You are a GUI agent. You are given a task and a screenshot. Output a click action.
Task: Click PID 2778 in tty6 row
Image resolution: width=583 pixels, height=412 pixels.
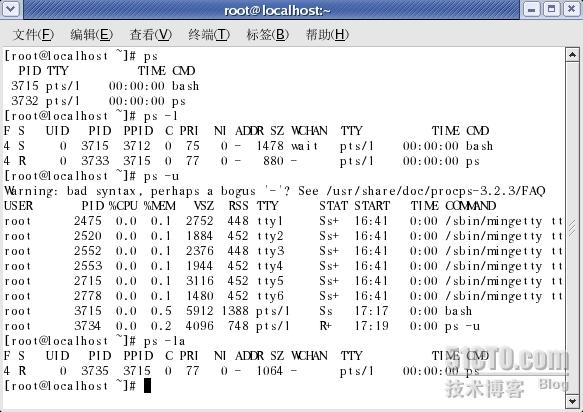[x=88, y=296]
